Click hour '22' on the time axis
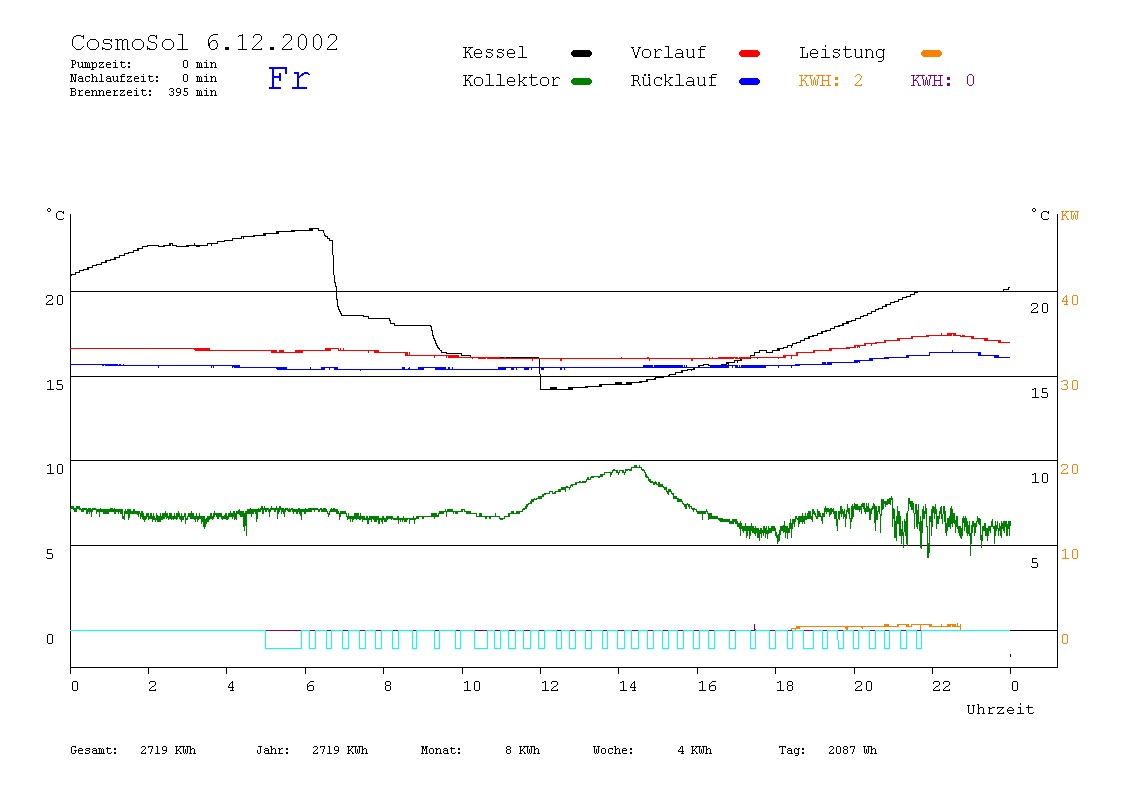 point(942,686)
